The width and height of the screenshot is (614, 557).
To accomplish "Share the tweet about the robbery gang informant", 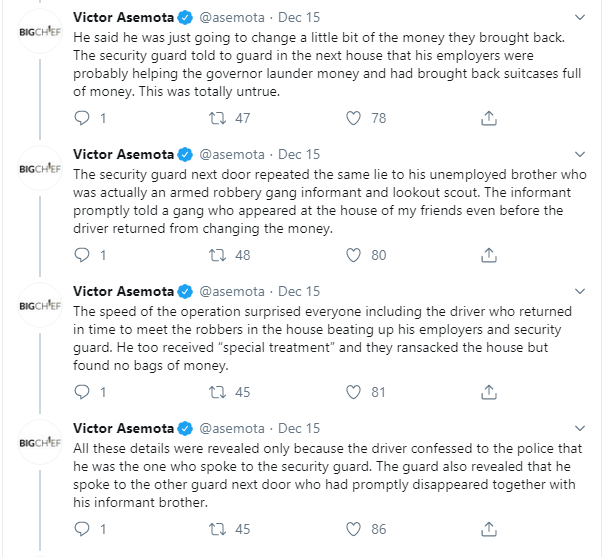I will 488,255.
